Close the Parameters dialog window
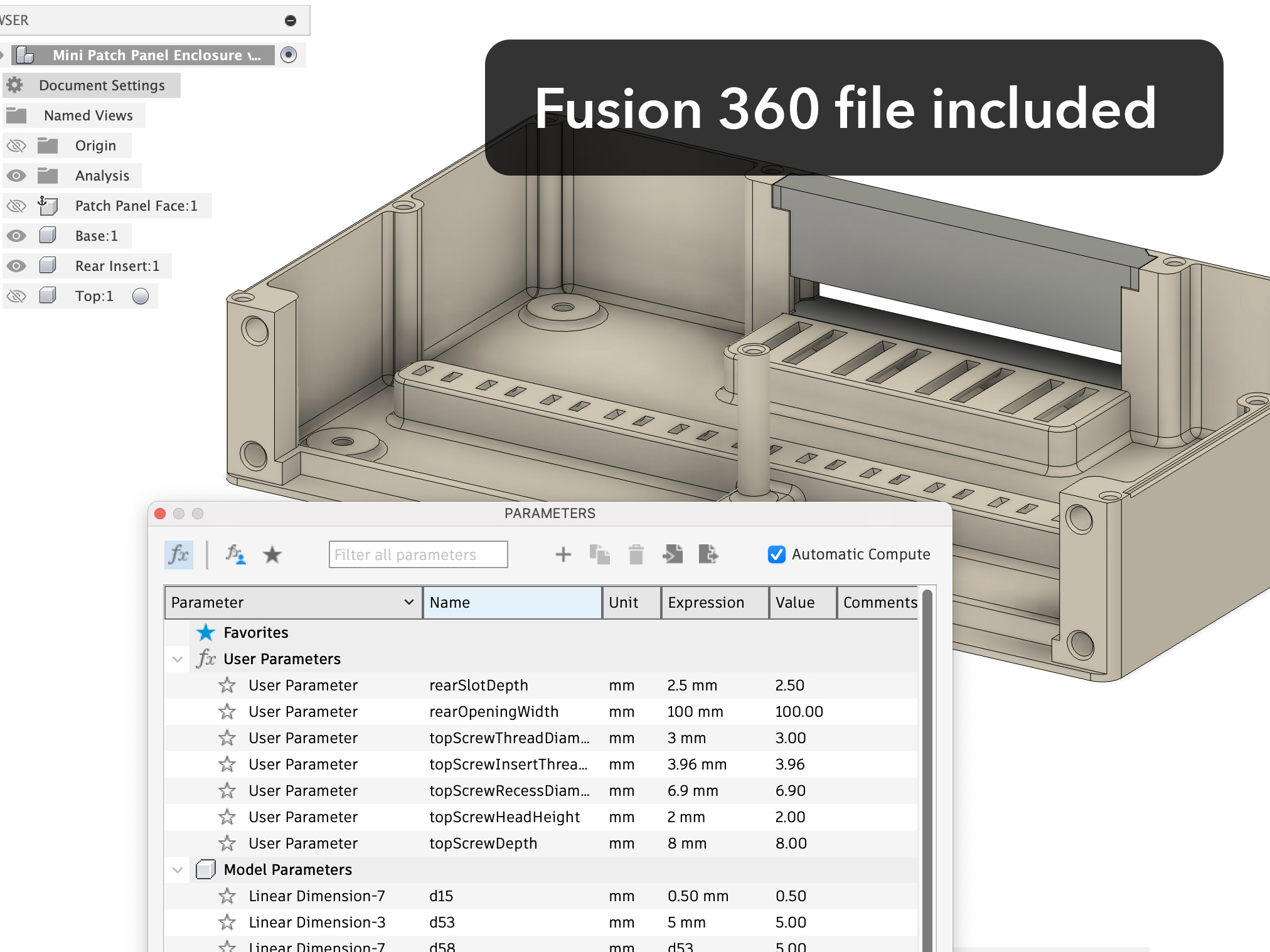Screen dimensions: 1270x952 coord(160,514)
